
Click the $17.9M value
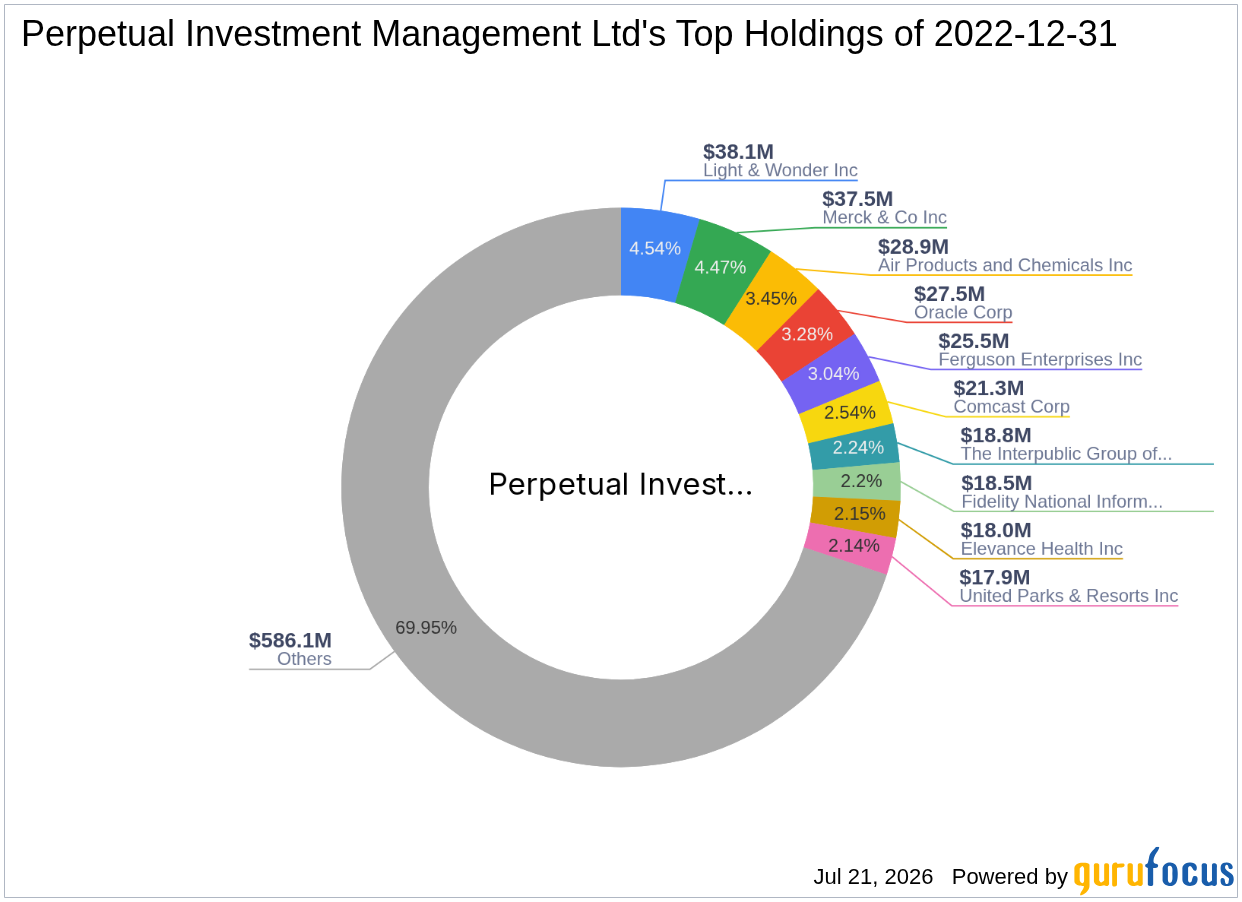coord(994,577)
